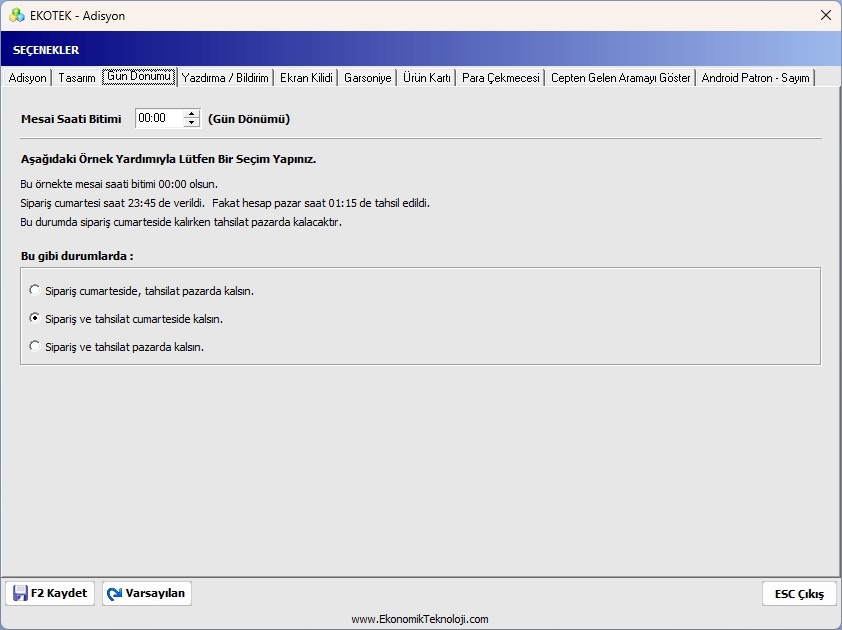Click the EKOTEK app icon in title bar
This screenshot has height=630, width=842.
coord(17,15)
